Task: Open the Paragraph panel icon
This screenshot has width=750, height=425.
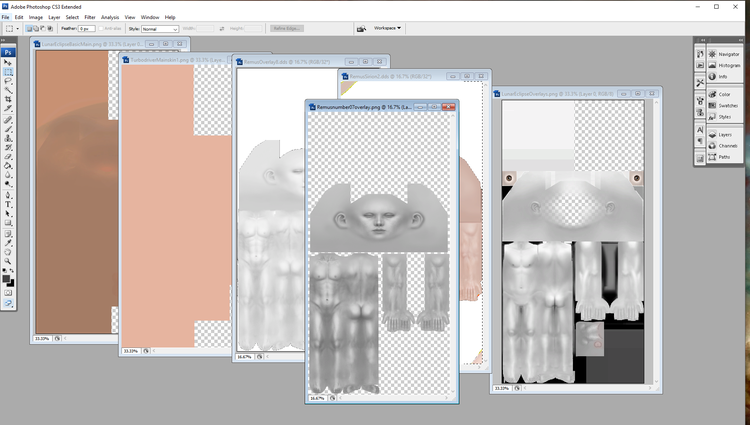Action: click(700, 141)
